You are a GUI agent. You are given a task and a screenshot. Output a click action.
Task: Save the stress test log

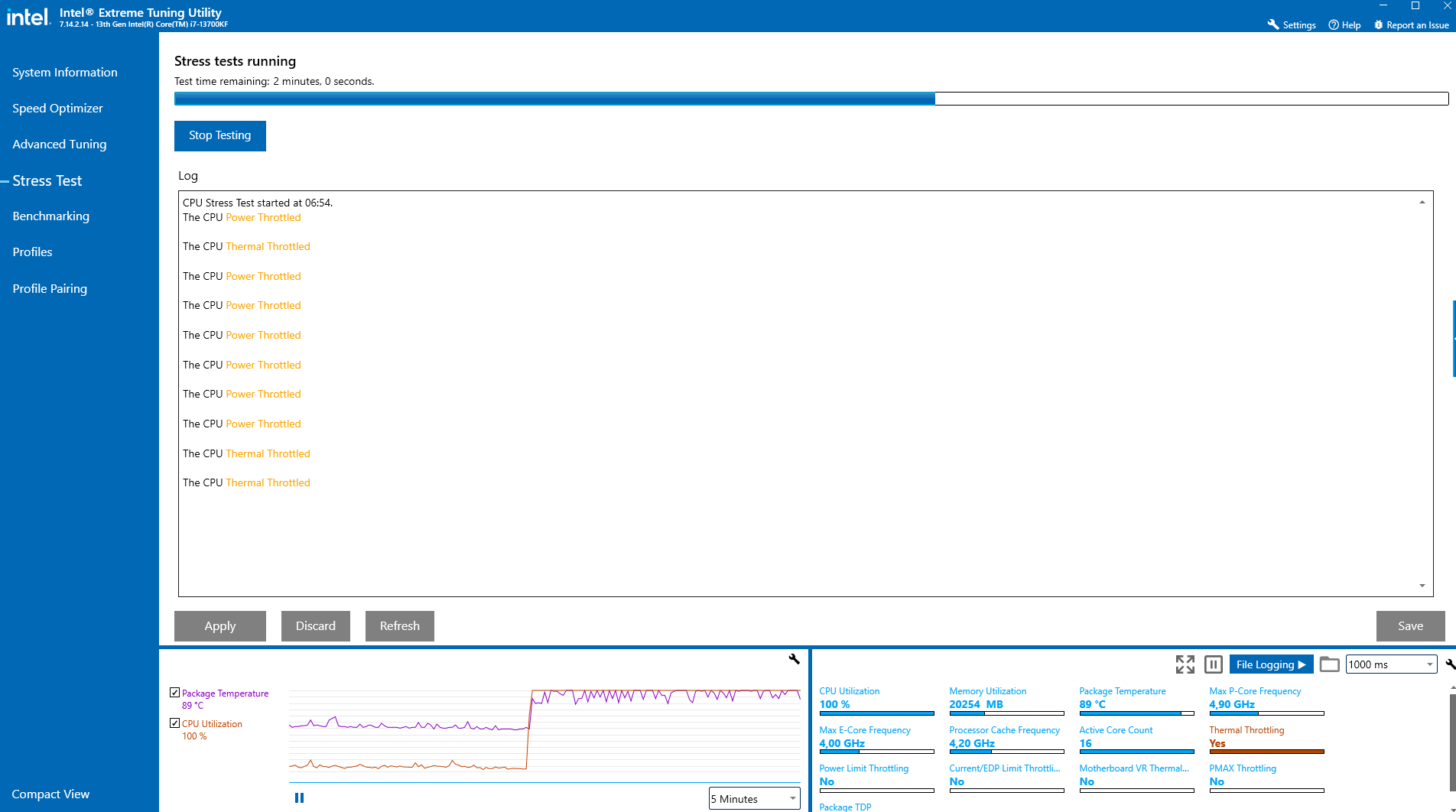pyautogui.click(x=1410, y=625)
